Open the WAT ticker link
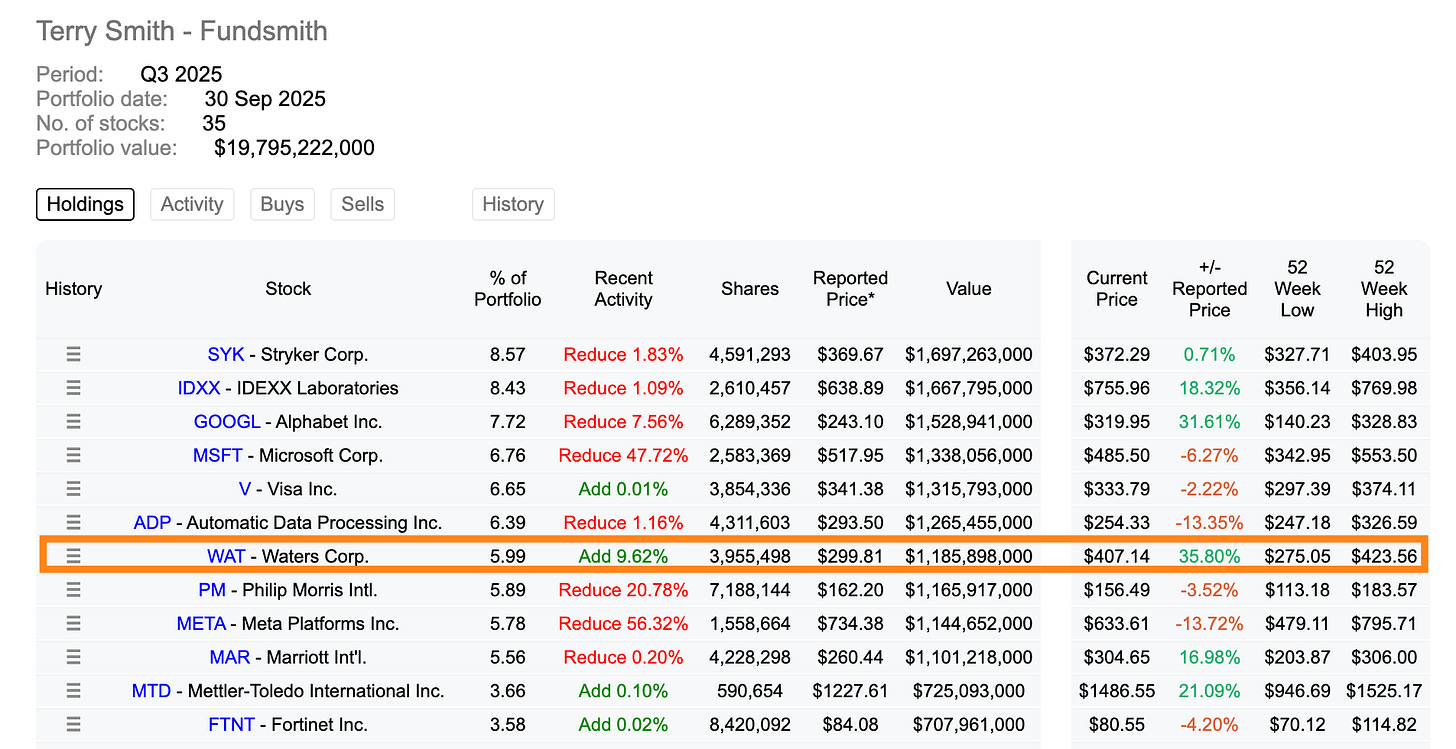Screen dimensions: 1456x749 click(x=226, y=556)
